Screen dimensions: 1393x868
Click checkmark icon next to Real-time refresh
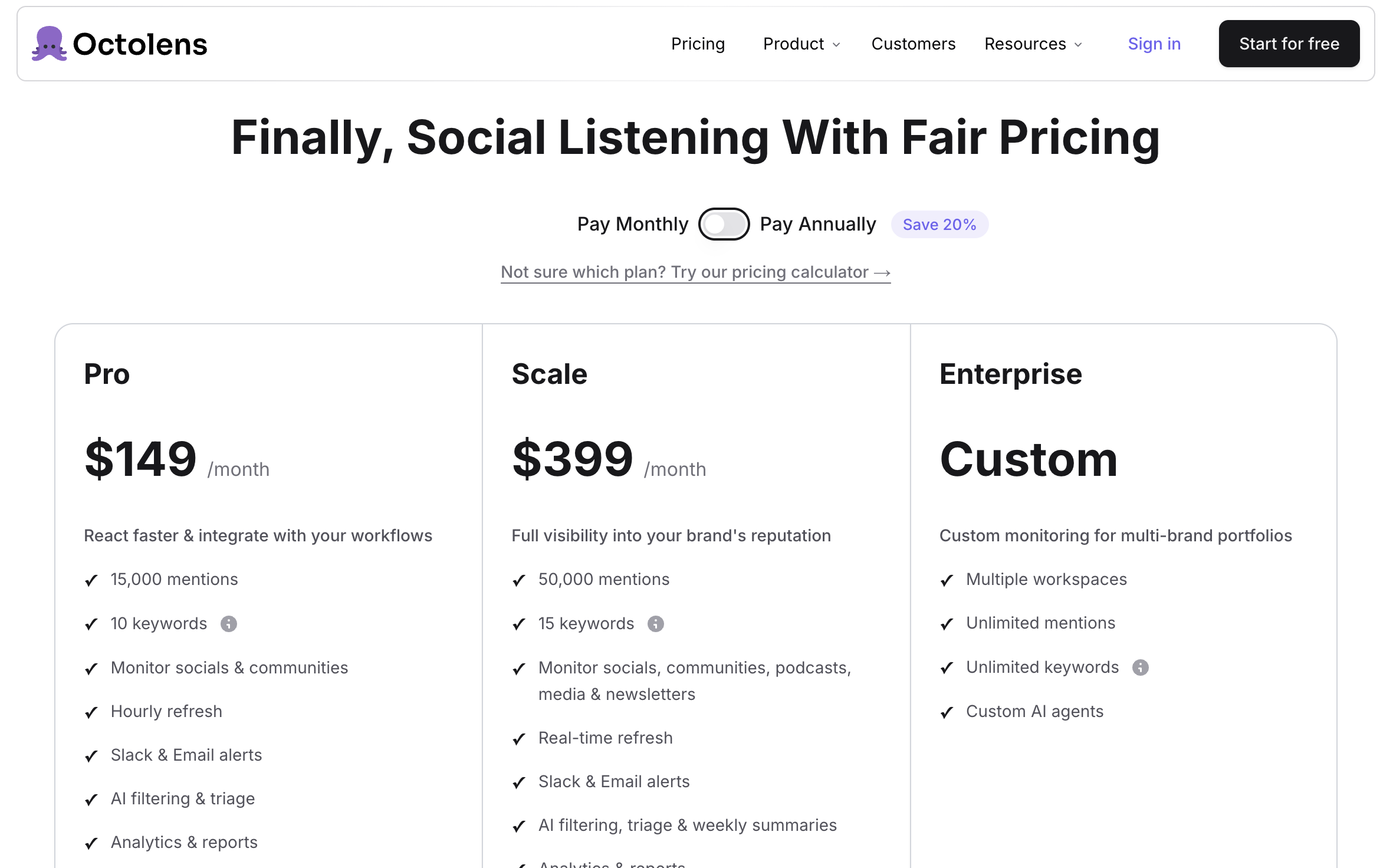(x=519, y=739)
